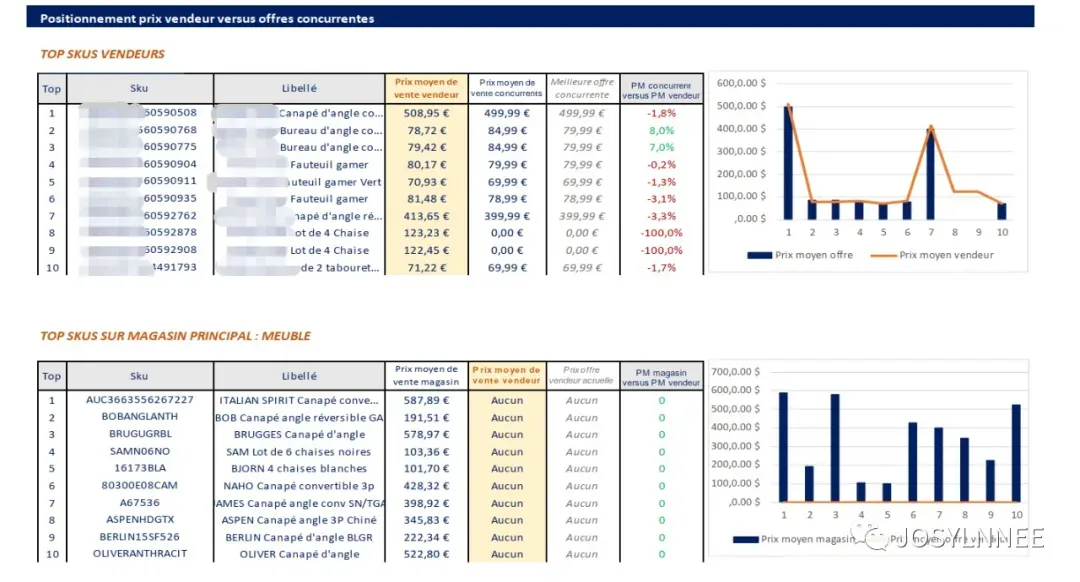Click the 'Libellé' header in the second table
This screenshot has height=582, width=1080.
click(x=299, y=376)
